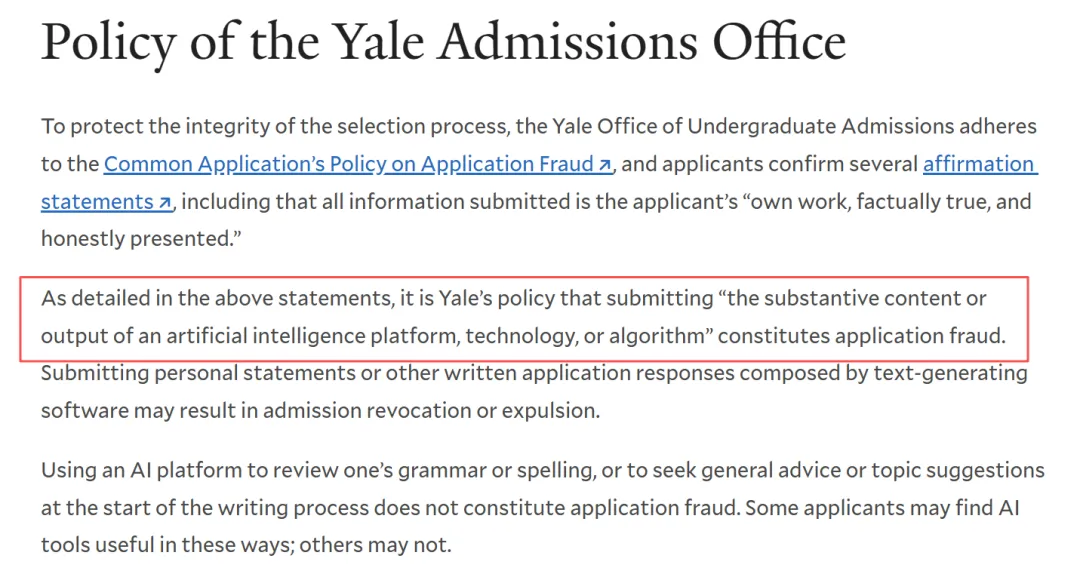Click the hyphenated word "text-generating"

[x=951, y=373]
